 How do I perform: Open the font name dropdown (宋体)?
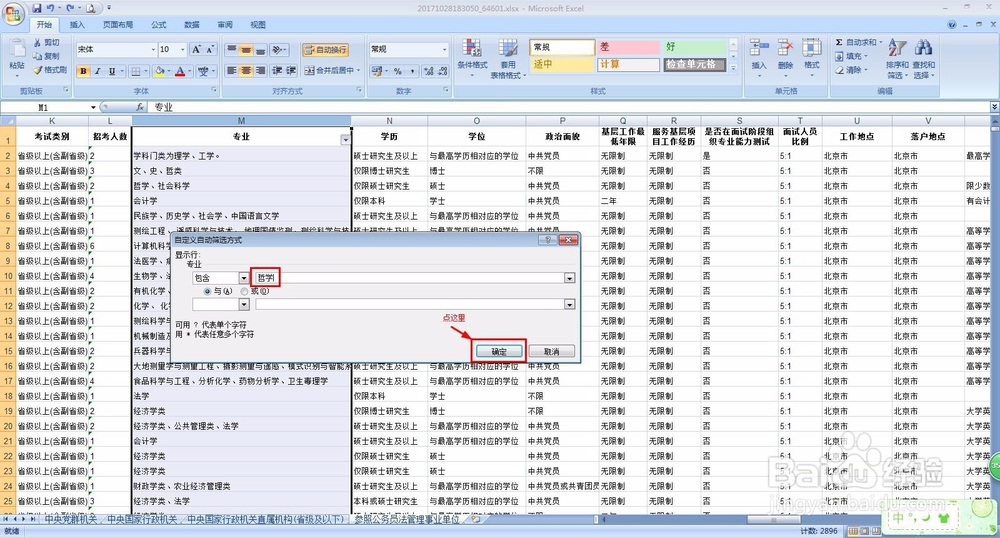(153, 49)
